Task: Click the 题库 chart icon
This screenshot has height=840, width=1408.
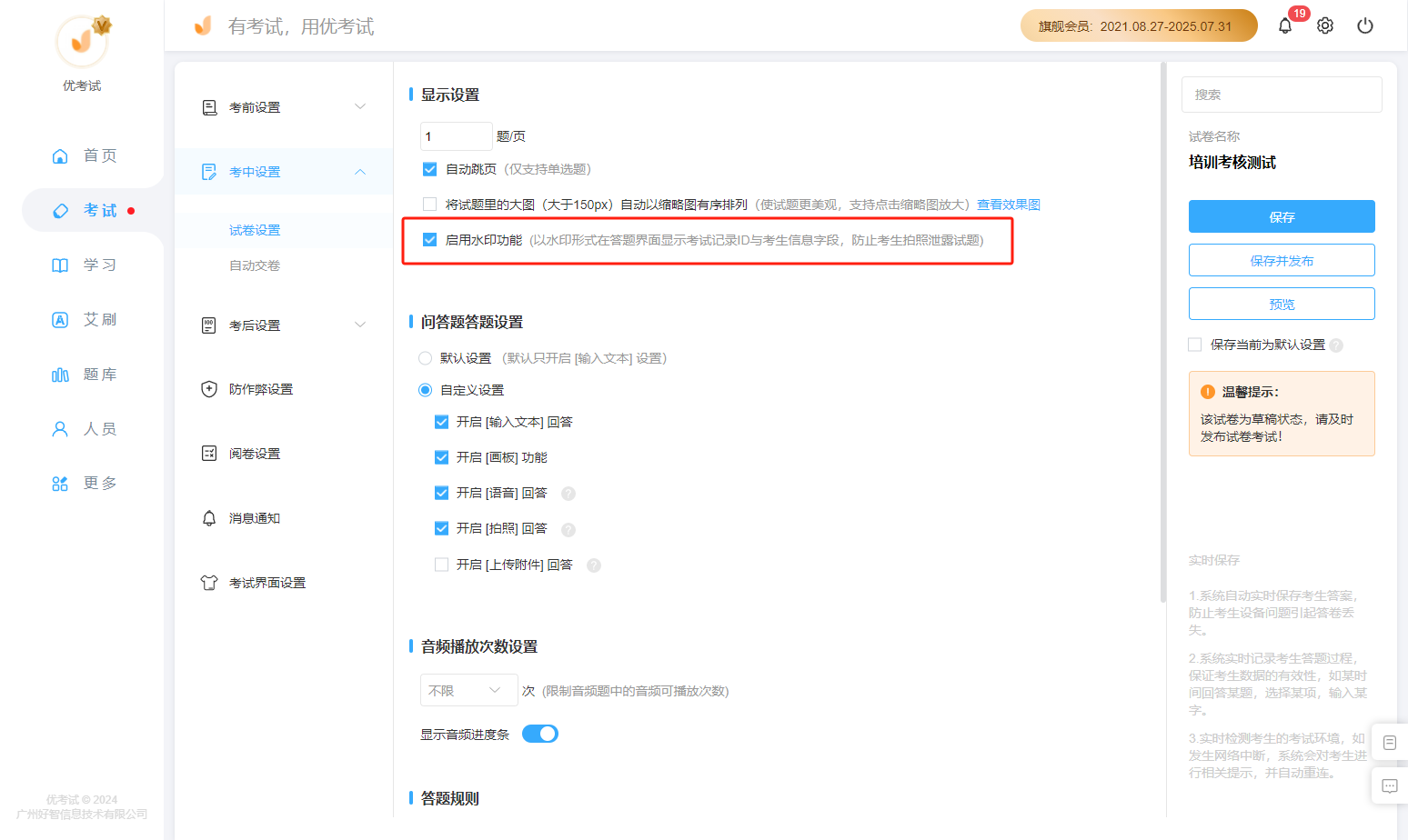Action: (60, 375)
